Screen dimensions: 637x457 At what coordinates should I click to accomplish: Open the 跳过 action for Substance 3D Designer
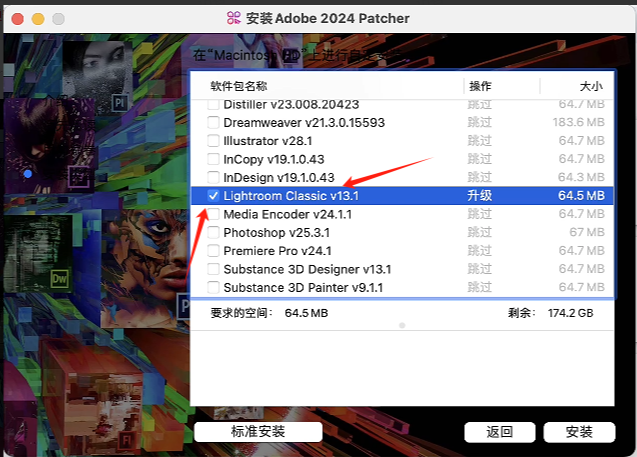coord(479,269)
